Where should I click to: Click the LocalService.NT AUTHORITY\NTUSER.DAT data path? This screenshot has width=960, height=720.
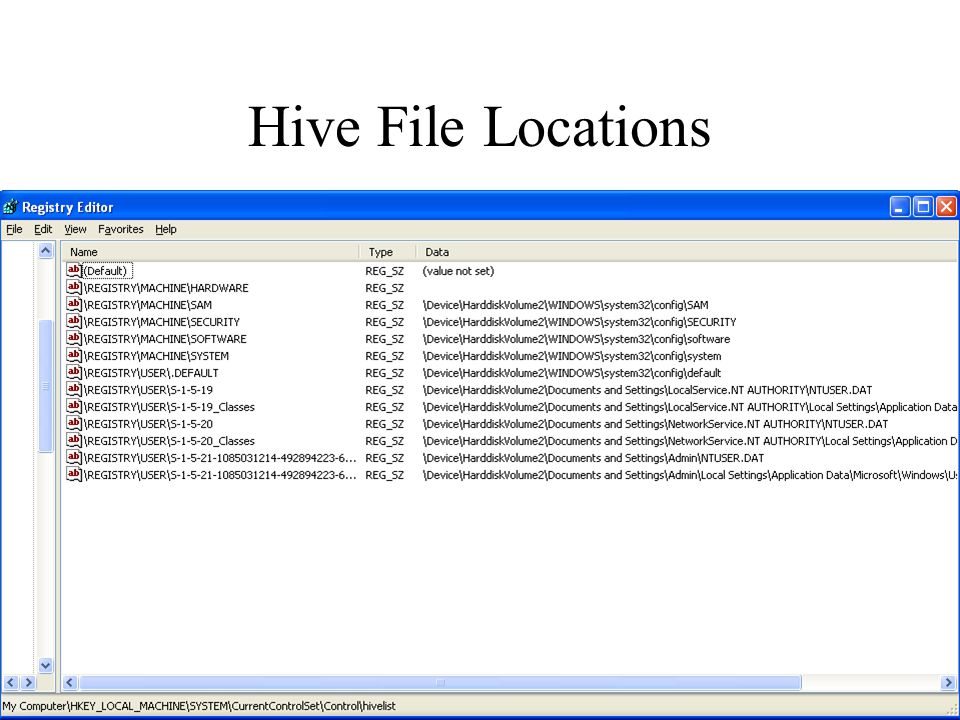click(647, 390)
